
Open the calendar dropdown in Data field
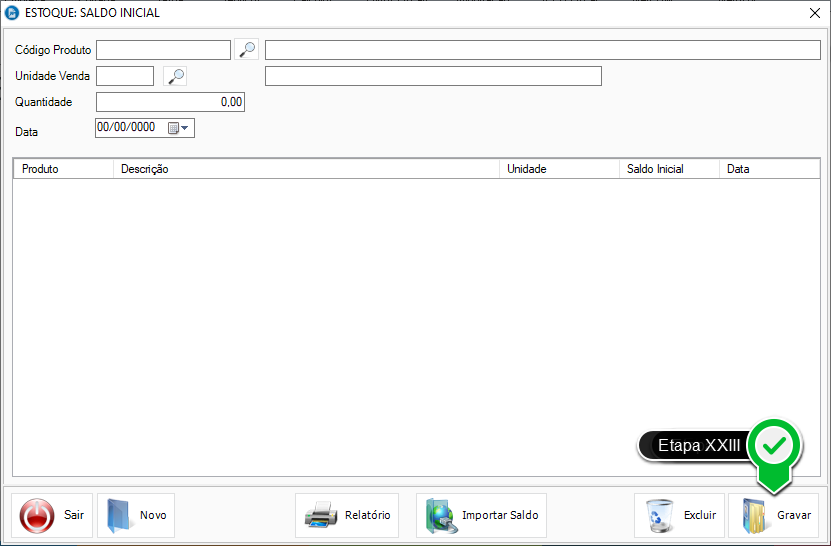click(x=179, y=128)
